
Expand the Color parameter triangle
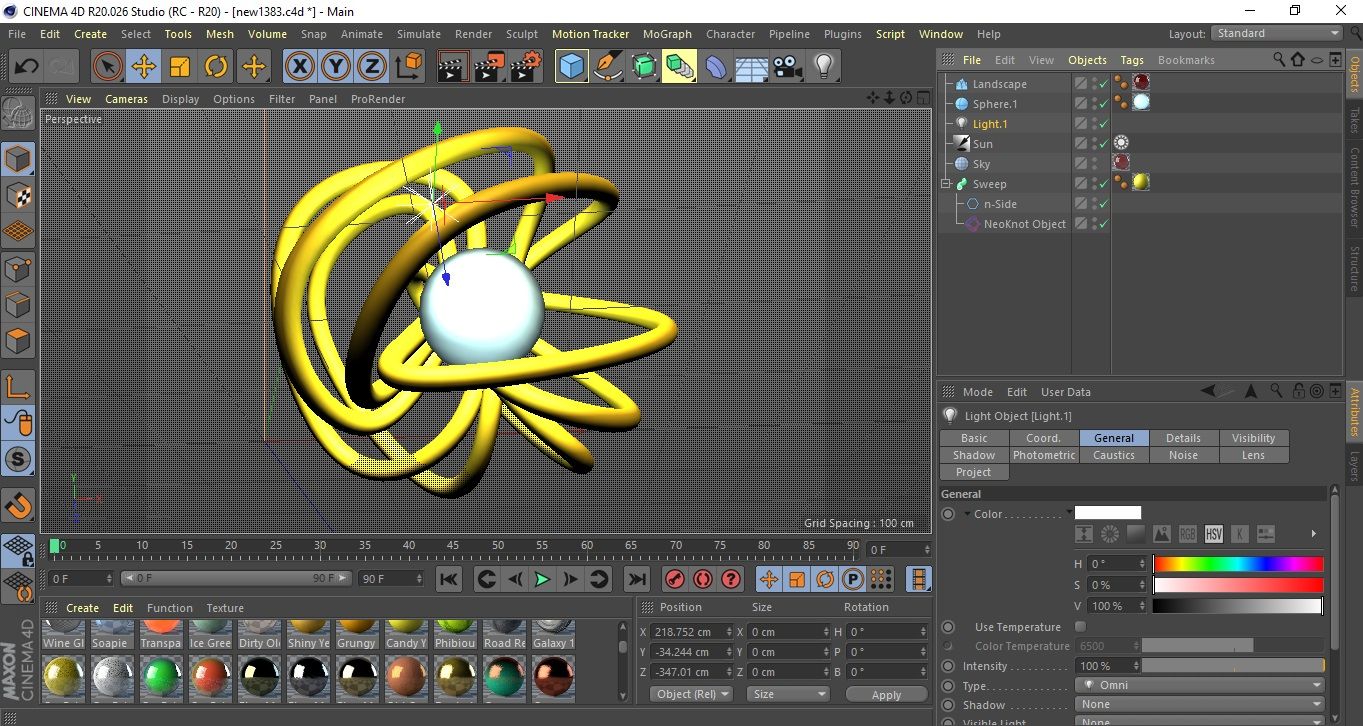click(x=968, y=514)
